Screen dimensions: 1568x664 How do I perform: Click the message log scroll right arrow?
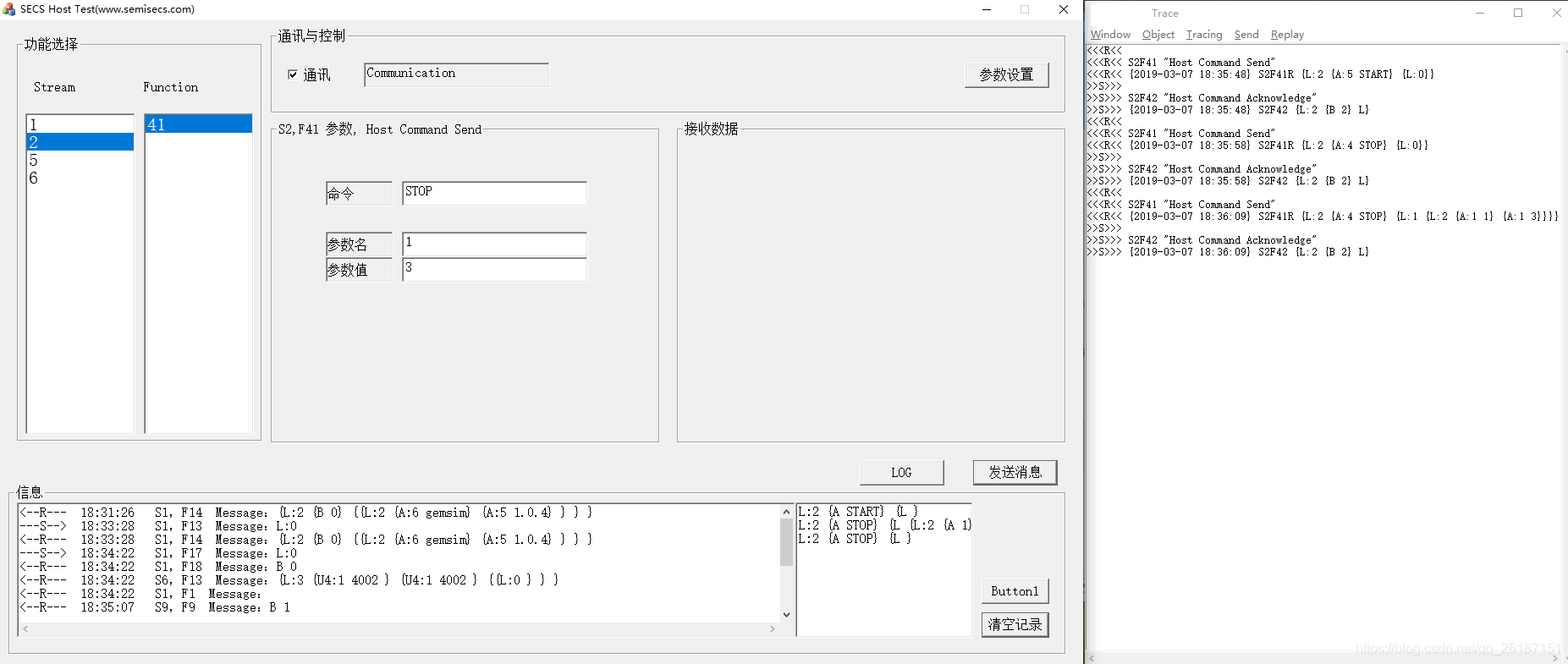pyautogui.click(x=772, y=628)
